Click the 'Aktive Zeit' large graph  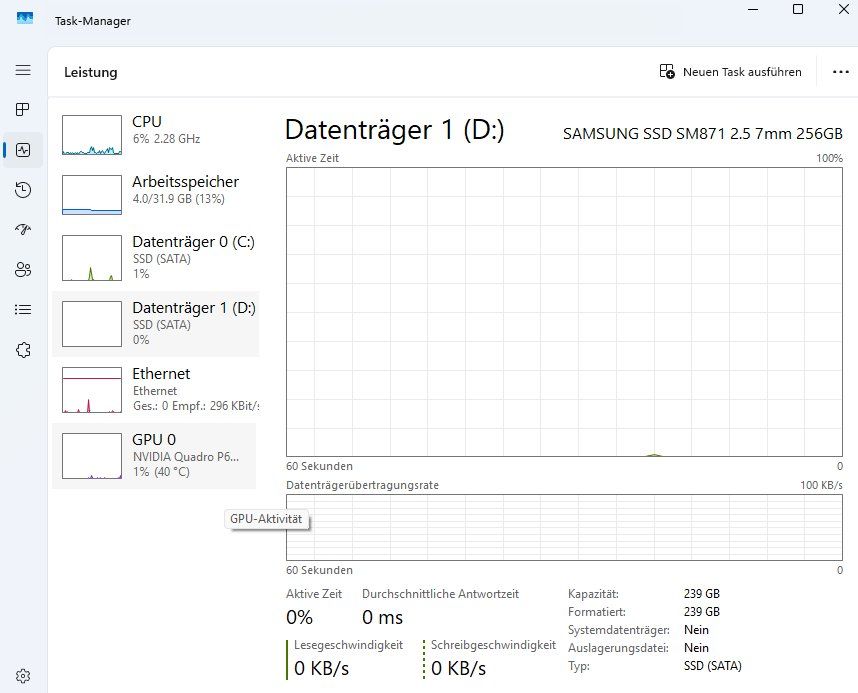pos(564,312)
